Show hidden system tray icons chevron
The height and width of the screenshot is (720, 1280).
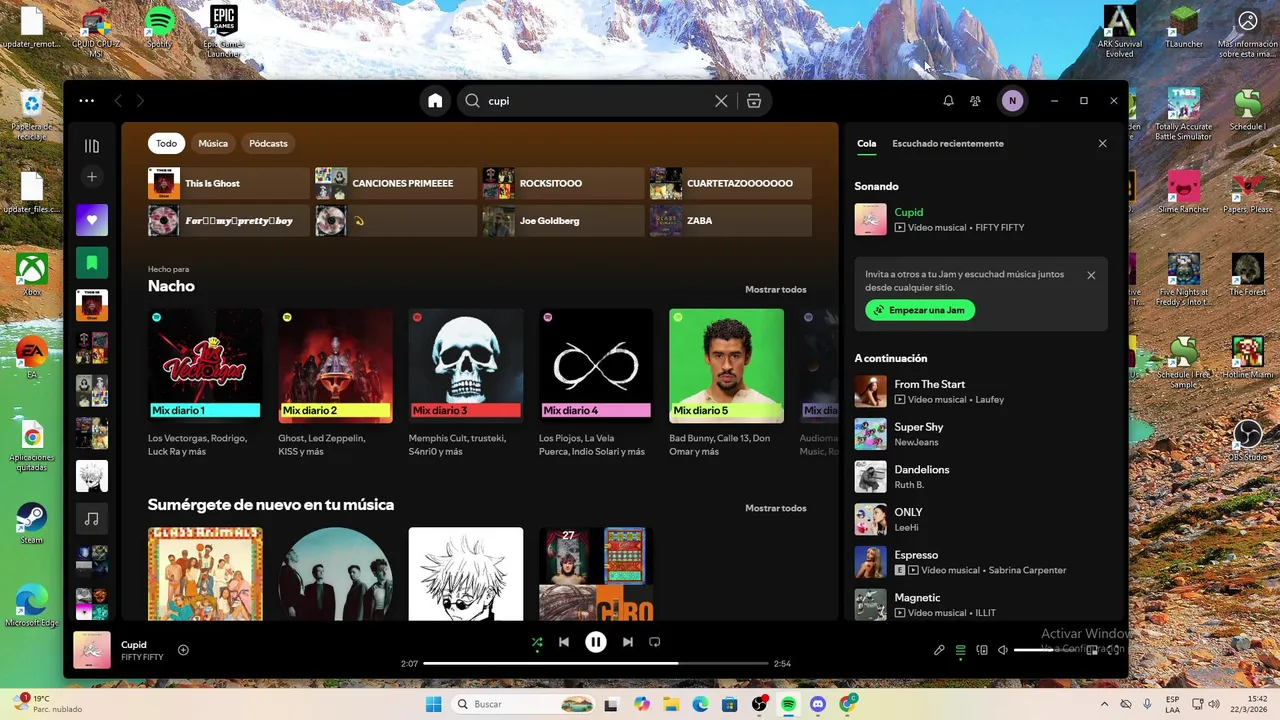[x=1104, y=704]
